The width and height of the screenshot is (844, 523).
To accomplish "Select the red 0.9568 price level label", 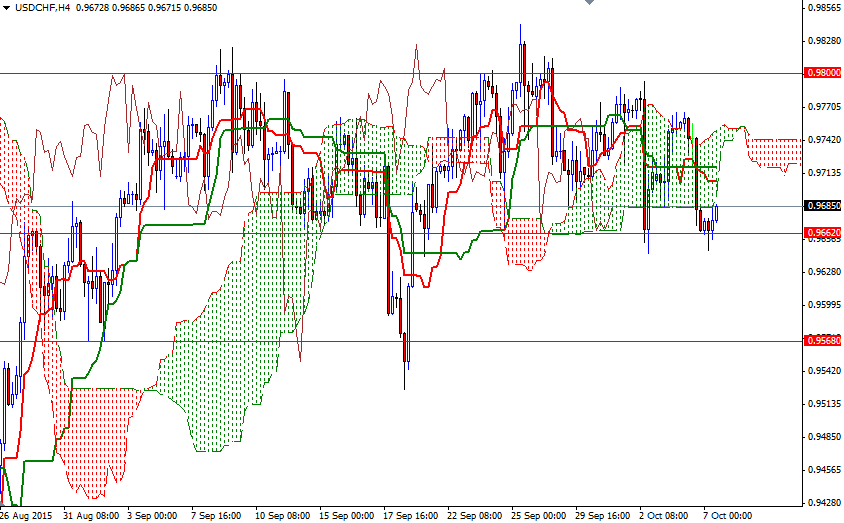I will tap(822, 340).
